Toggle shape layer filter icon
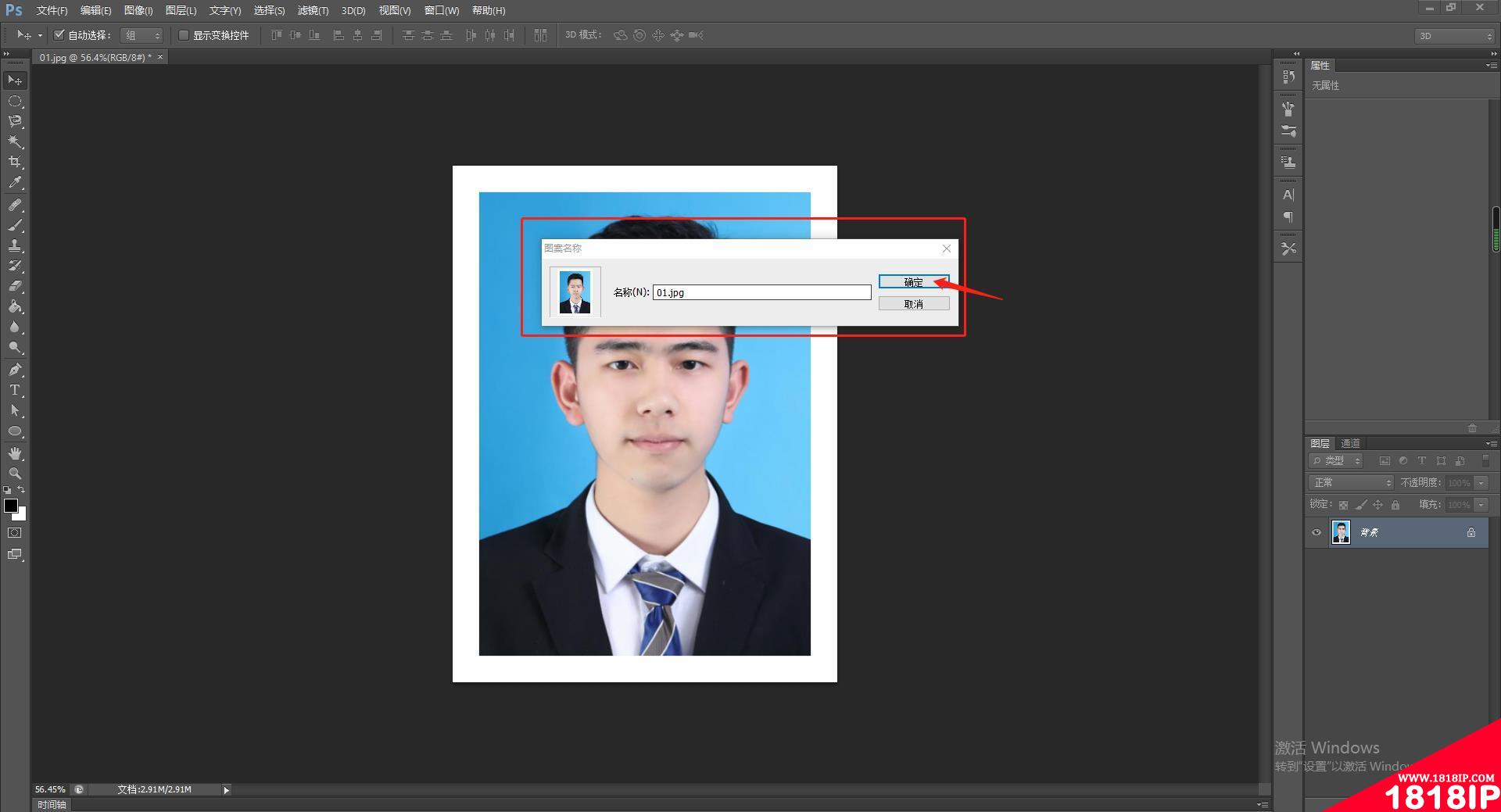 click(1441, 461)
